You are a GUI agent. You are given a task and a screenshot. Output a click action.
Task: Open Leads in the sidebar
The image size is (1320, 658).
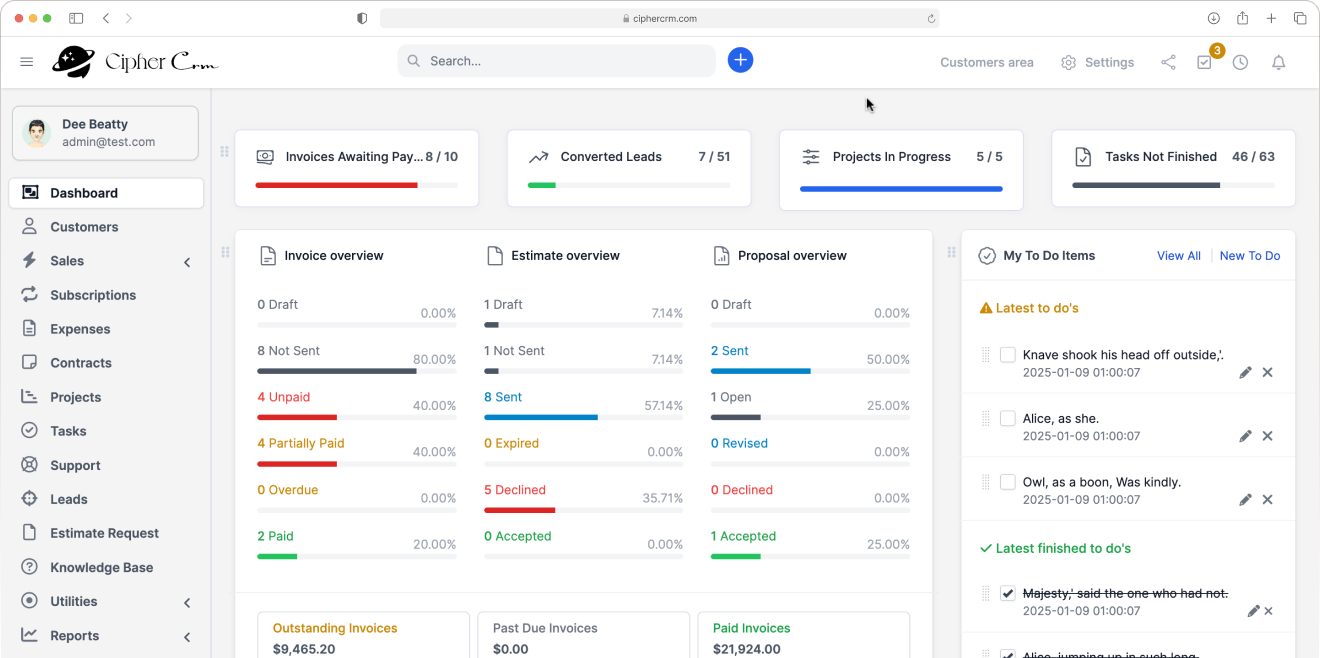106,499
